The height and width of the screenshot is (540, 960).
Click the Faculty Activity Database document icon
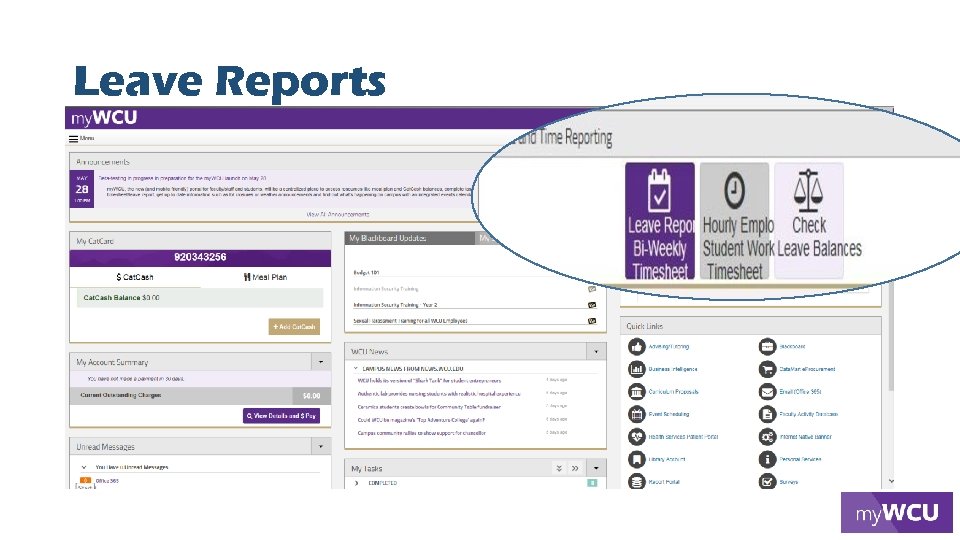coord(767,414)
